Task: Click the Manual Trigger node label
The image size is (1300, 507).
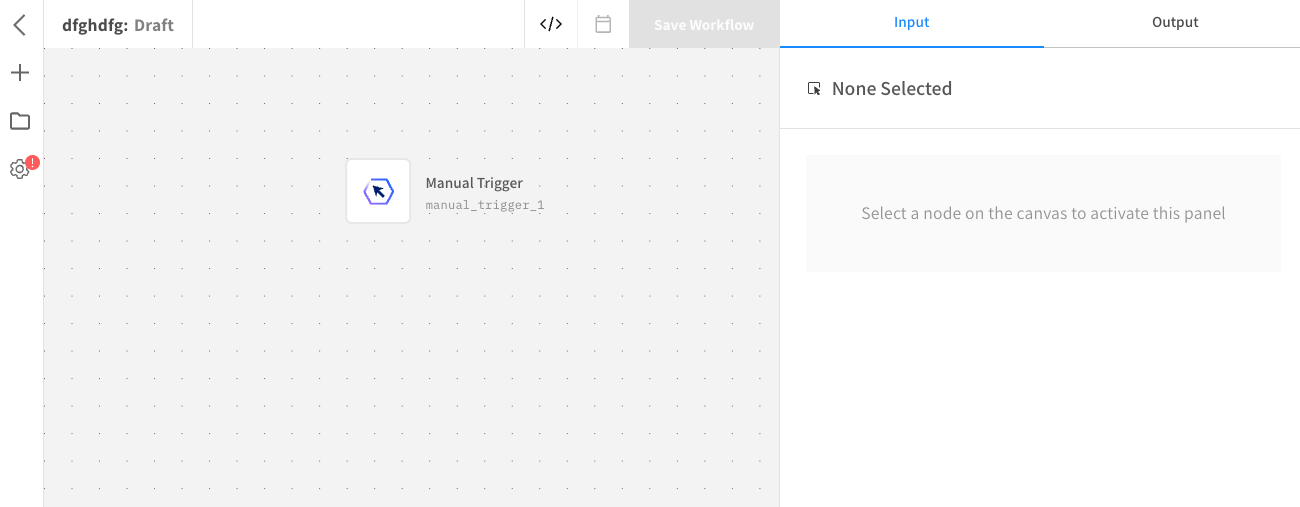Action: pos(474,183)
